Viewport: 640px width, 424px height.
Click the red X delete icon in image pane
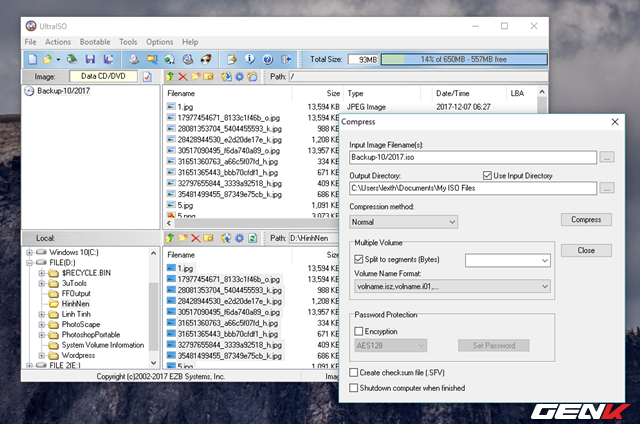click(x=183, y=76)
